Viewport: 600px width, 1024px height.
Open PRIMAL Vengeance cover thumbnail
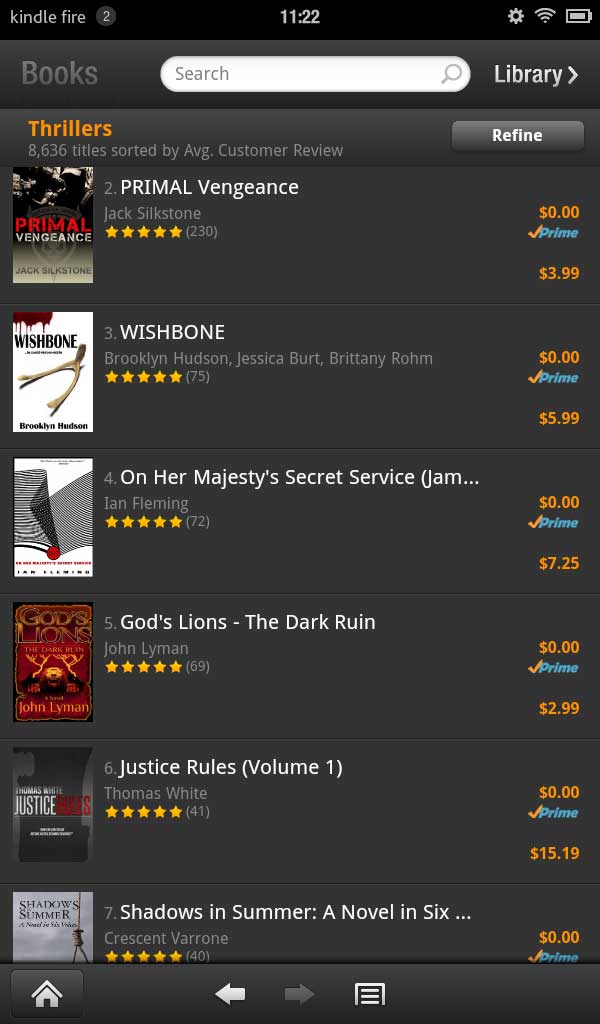[53, 225]
